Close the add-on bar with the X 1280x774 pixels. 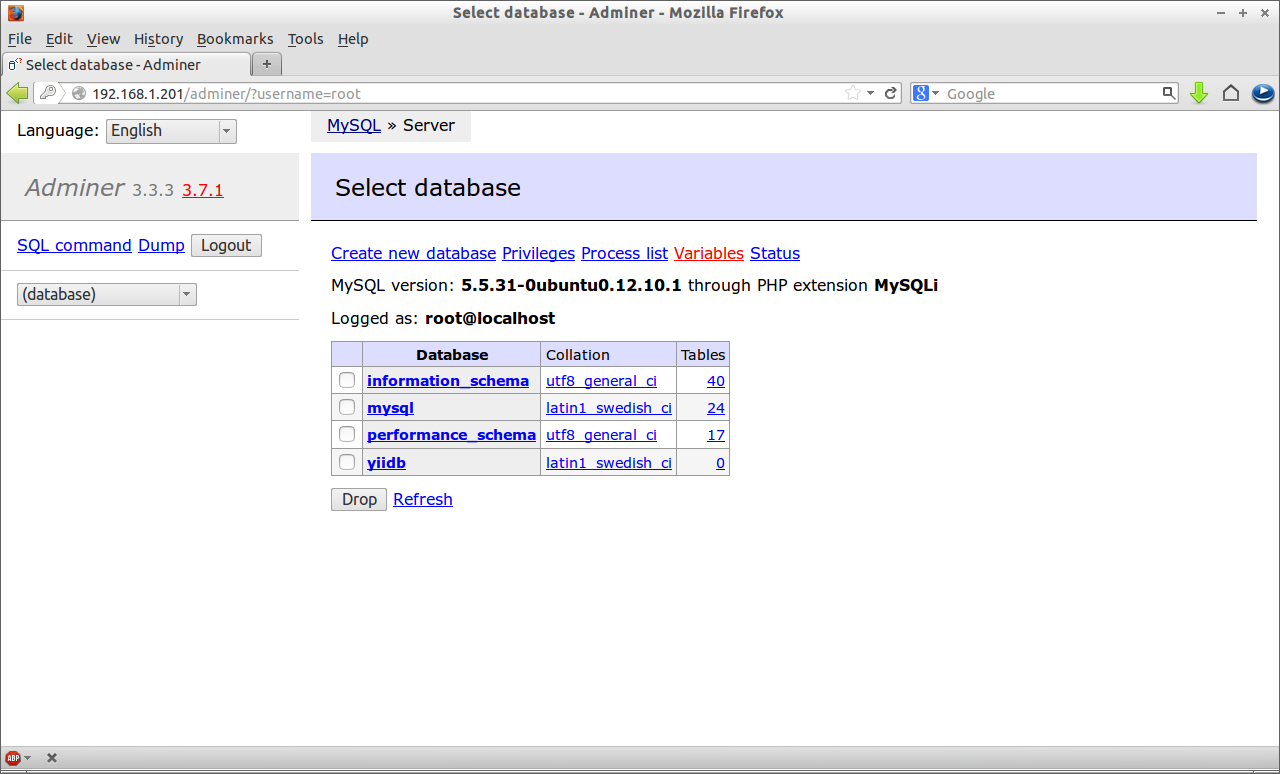(x=52, y=758)
